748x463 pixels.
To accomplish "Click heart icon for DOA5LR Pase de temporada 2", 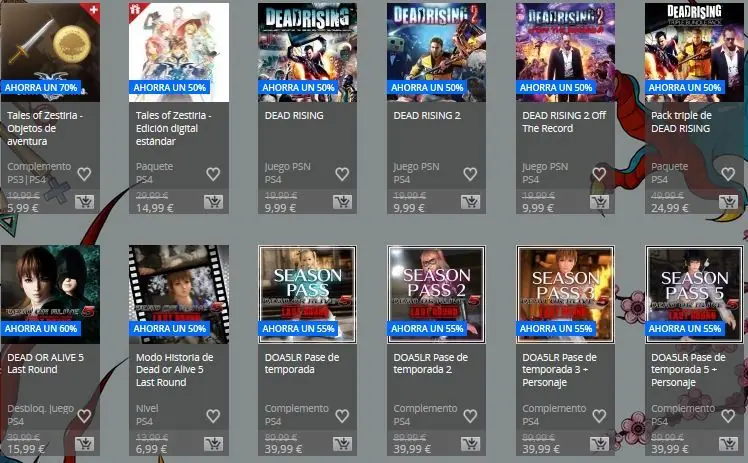I will (470, 416).
